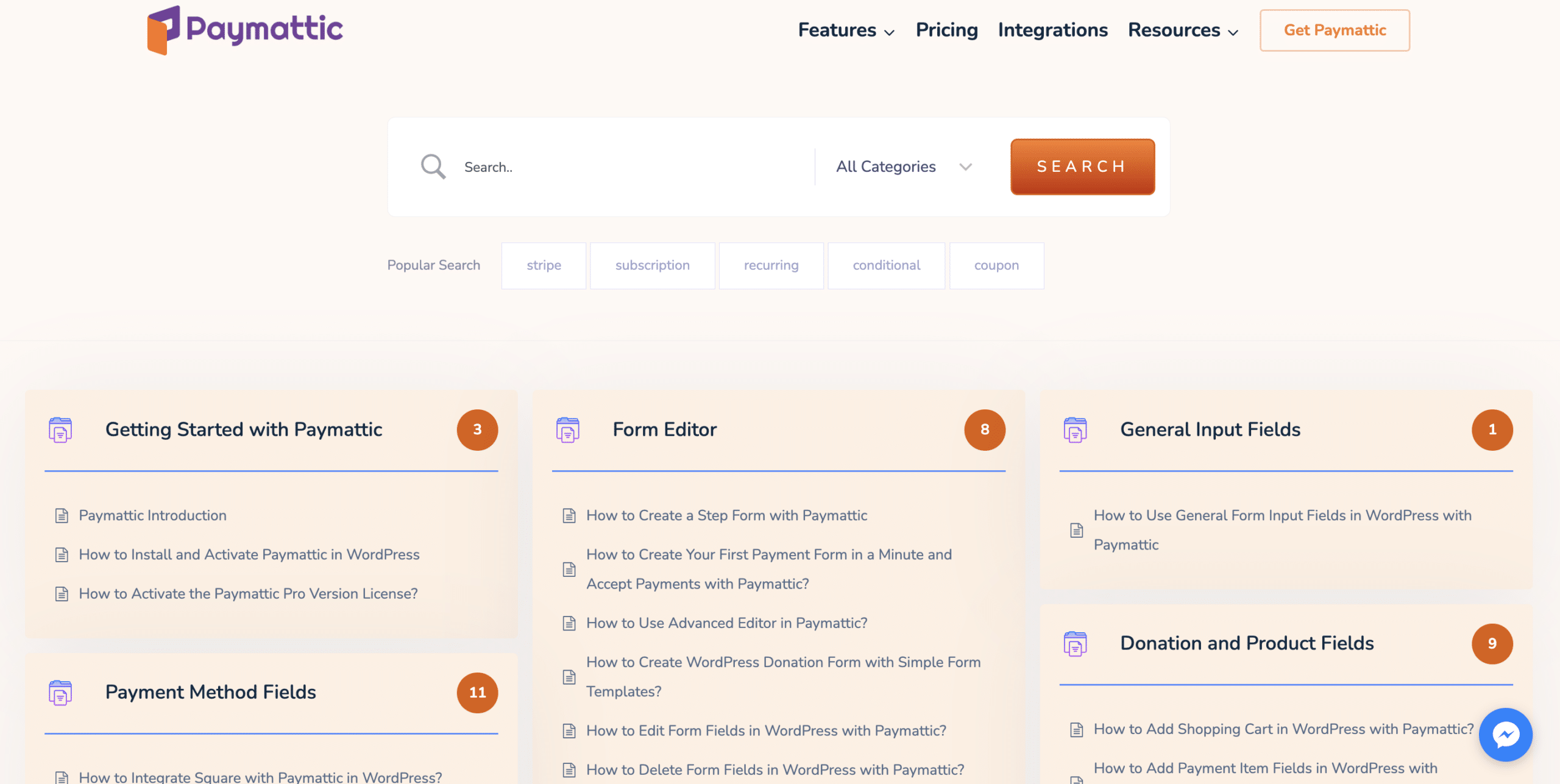
Task: Open the stripe popular search tag
Action: pos(543,265)
